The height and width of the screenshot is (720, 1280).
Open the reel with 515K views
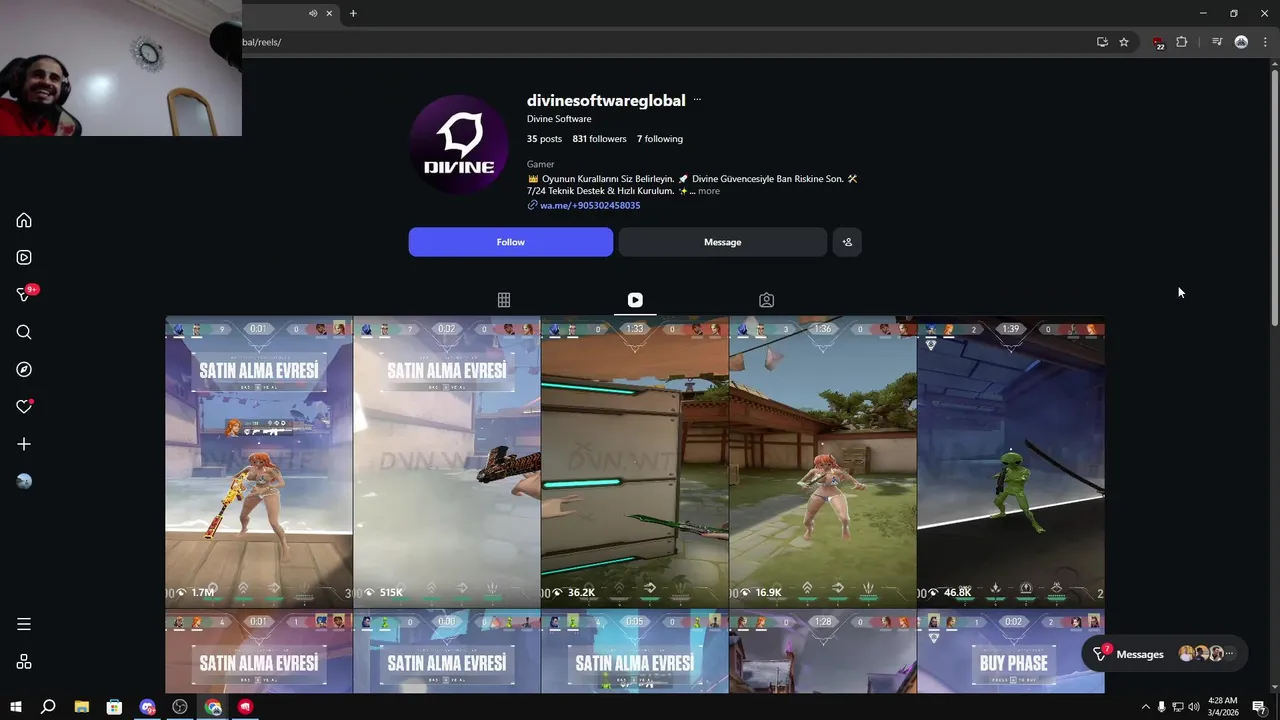pos(447,462)
